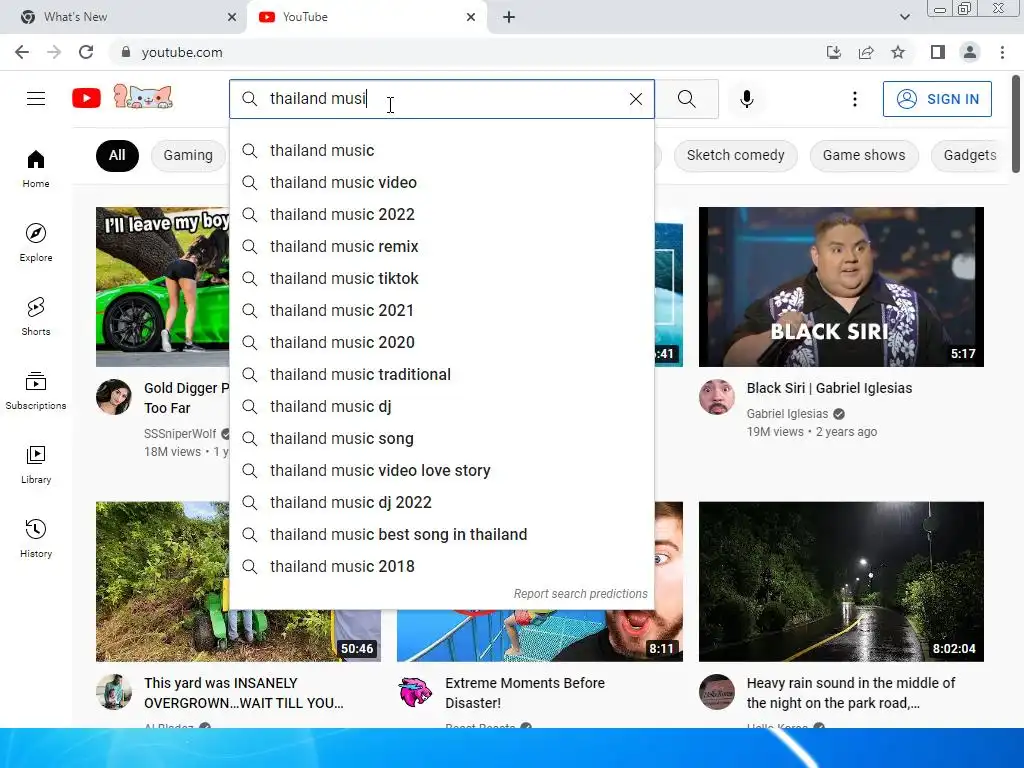Click the Gabriel Iglesias channel avatar
The width and height of the screenshot is (1024, 768).
[716, 396]
